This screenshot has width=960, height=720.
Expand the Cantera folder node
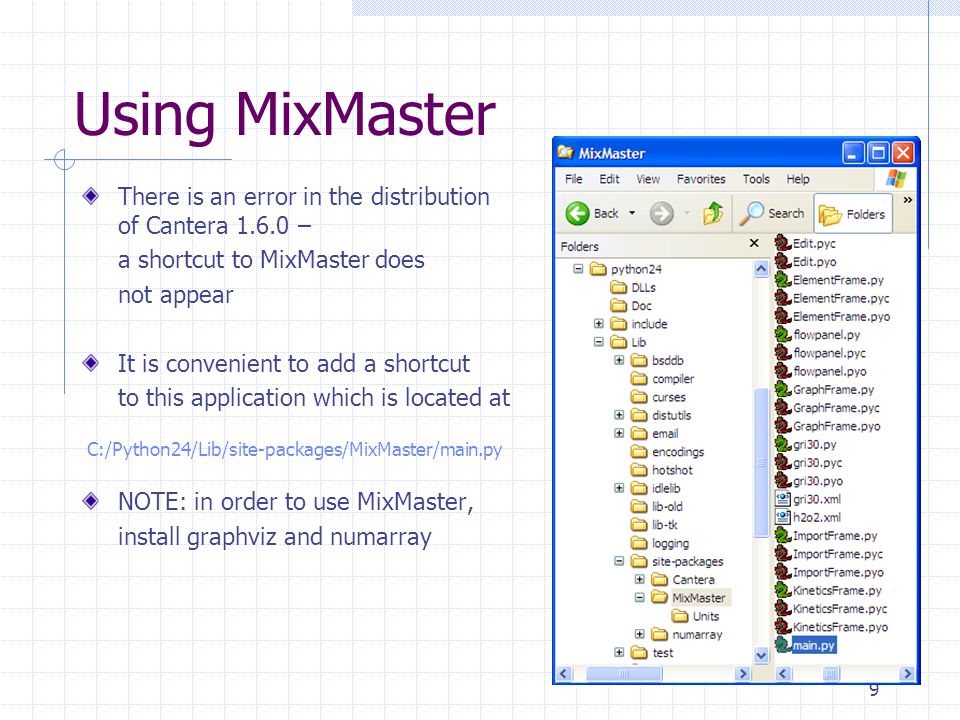(x=640, y=579)
